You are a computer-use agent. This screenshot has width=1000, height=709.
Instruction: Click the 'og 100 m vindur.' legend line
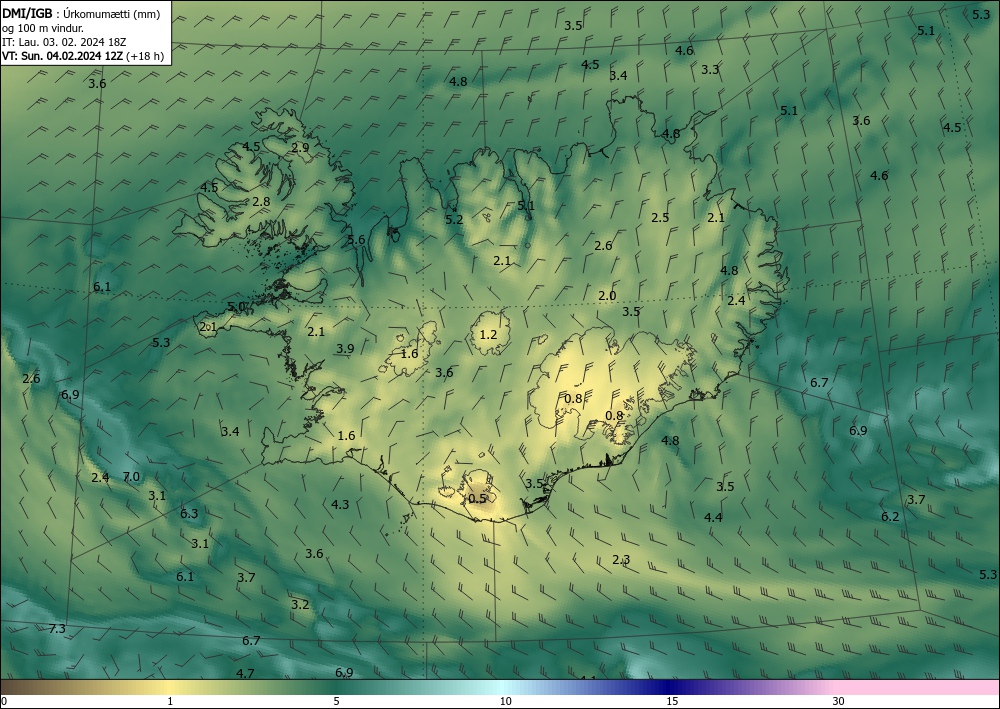[43, 28]
